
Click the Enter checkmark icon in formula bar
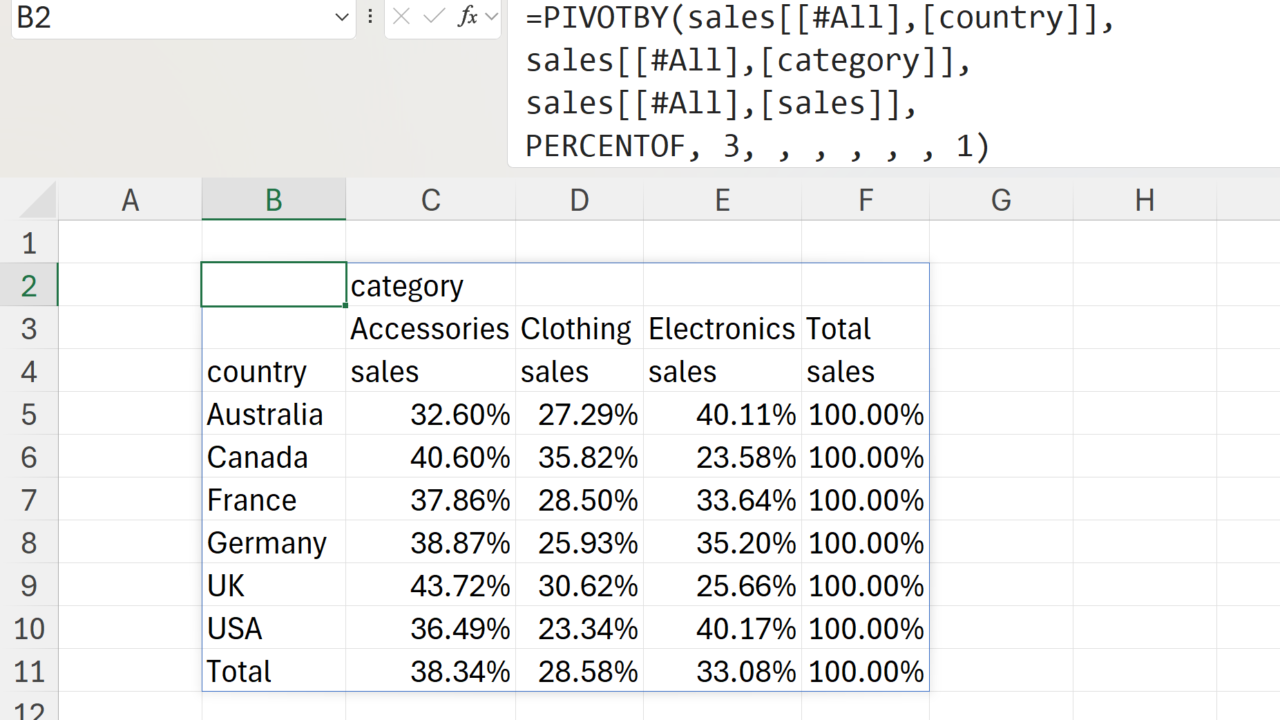coord(434,17)
